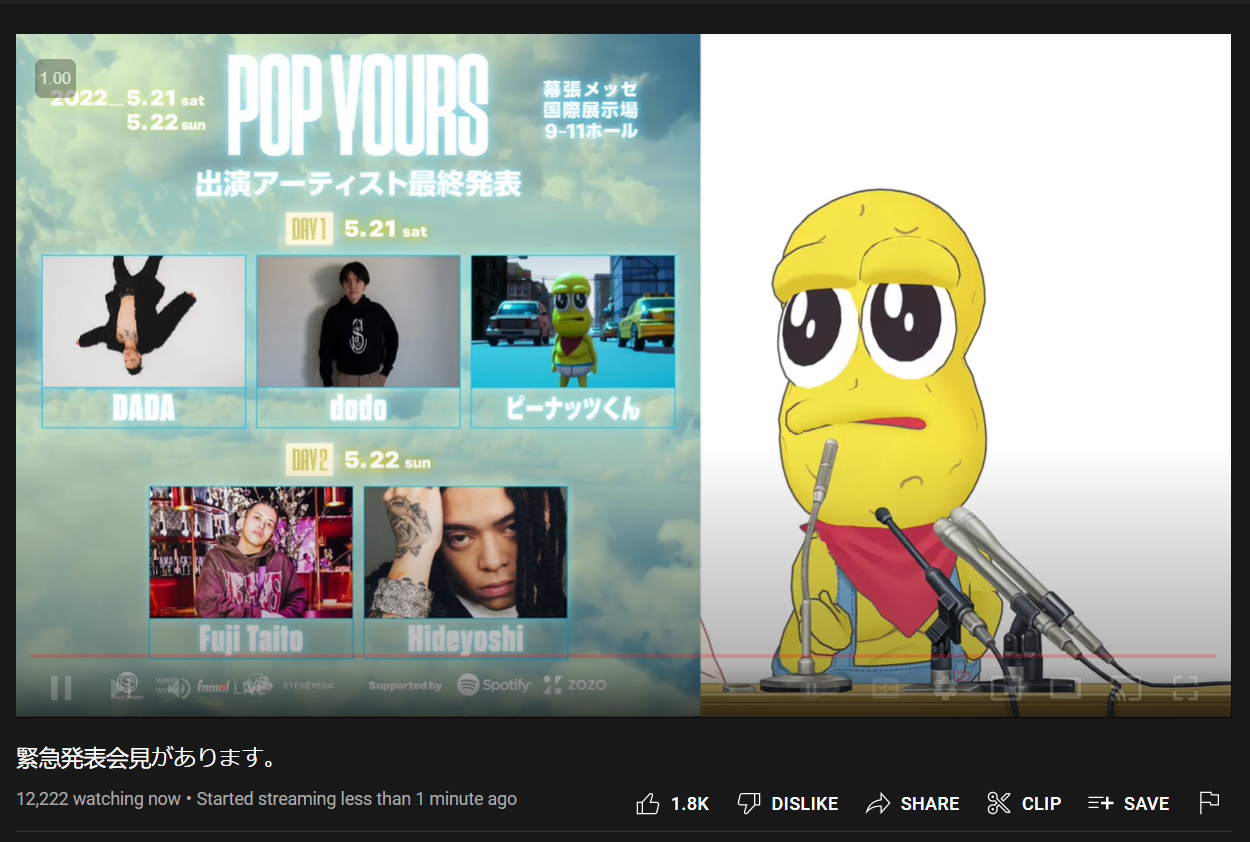Report the video with the flag icon

coord(1209,803)
